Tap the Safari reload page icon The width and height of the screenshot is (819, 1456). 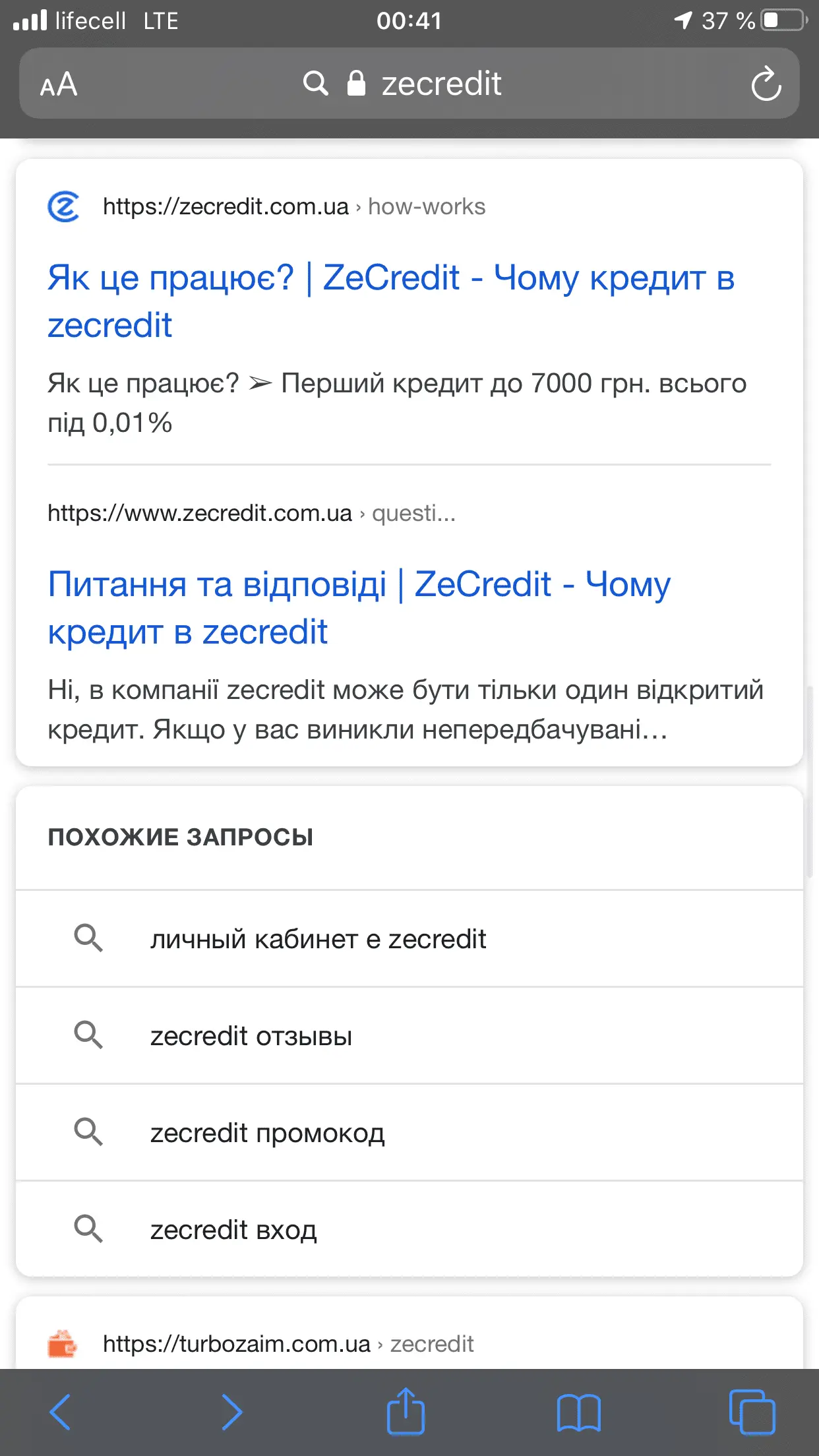click(x=766, y=84)
